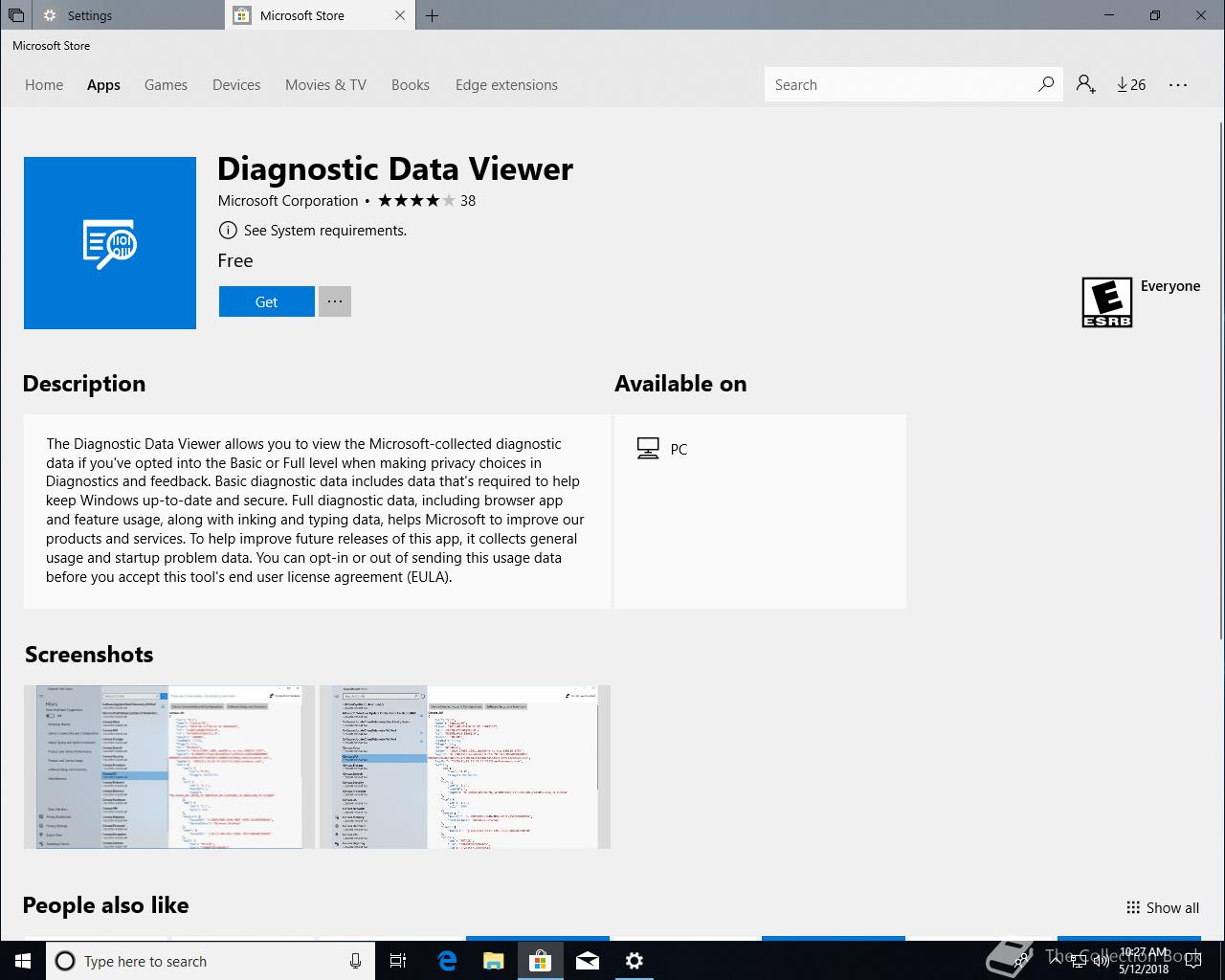Screen dimensions: 1225x980
Task: Open the See more ellipsis menu
Action: tap(1178, 84)
